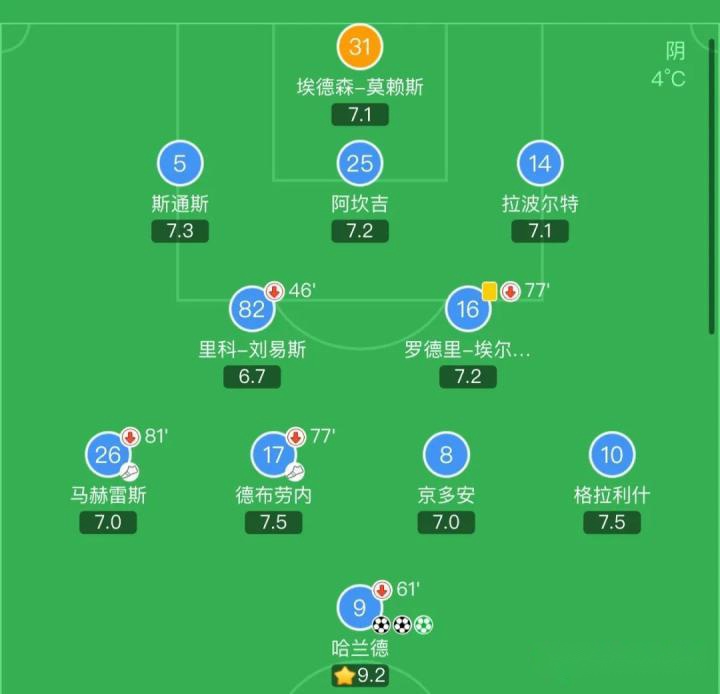Click the 德布劳内 player name

click(273, 495)
